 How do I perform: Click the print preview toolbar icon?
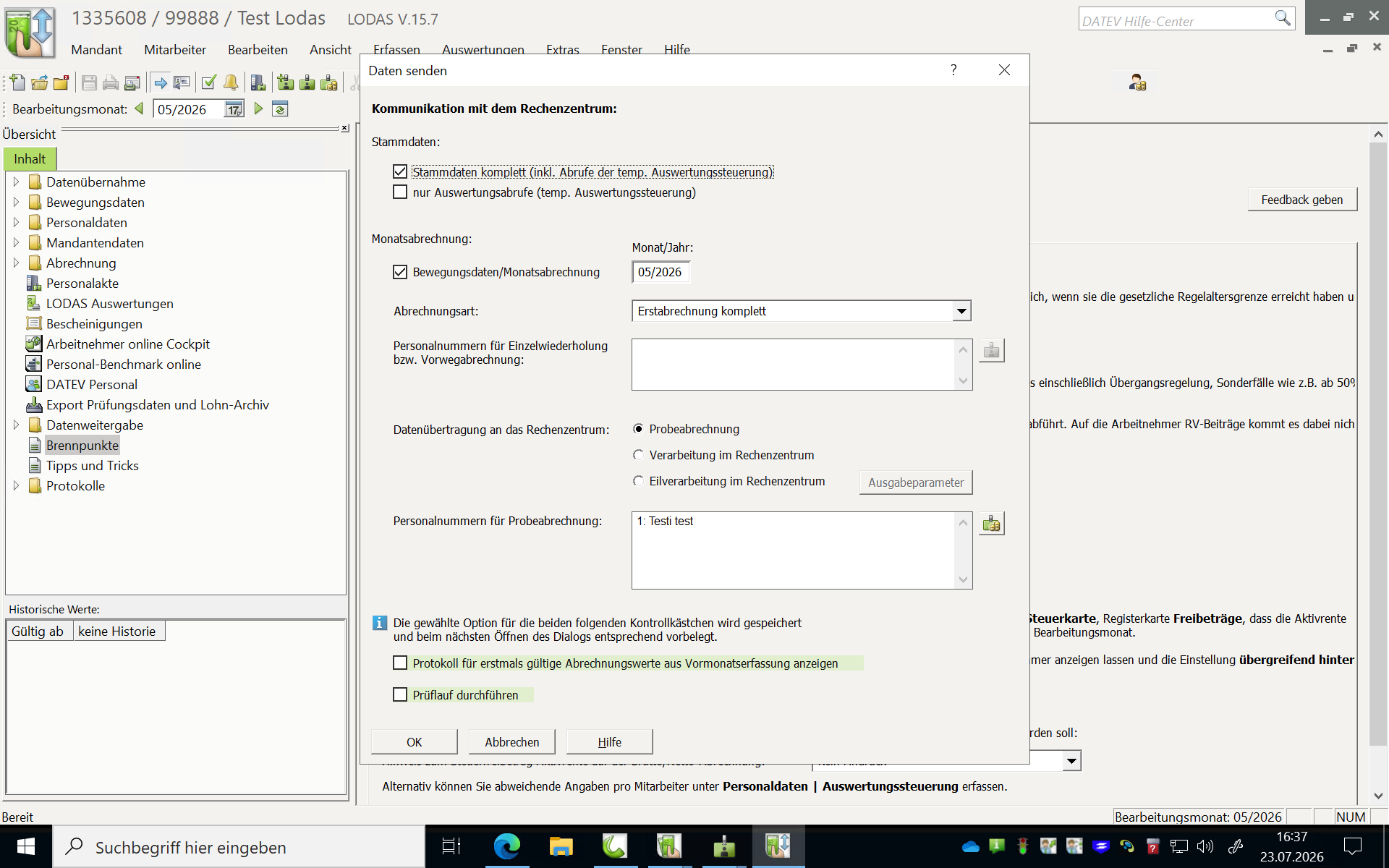point(132,83)
